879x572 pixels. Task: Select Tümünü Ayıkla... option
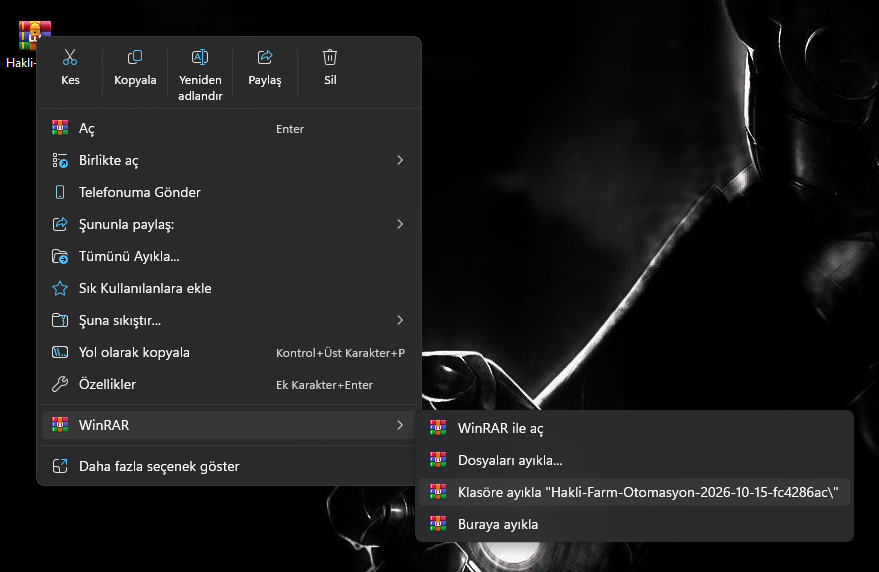230,256
